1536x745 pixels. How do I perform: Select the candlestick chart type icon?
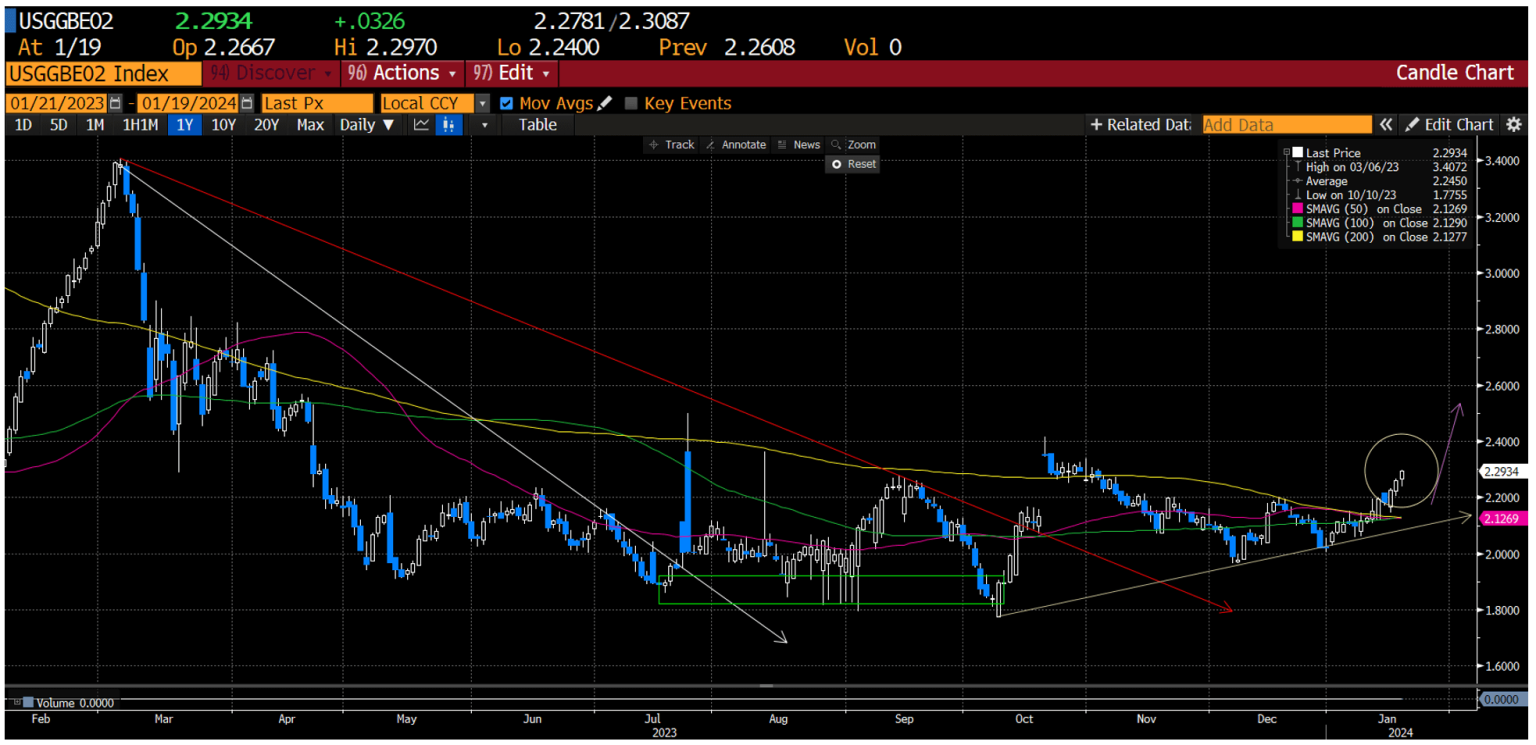[x=448, y=124]
